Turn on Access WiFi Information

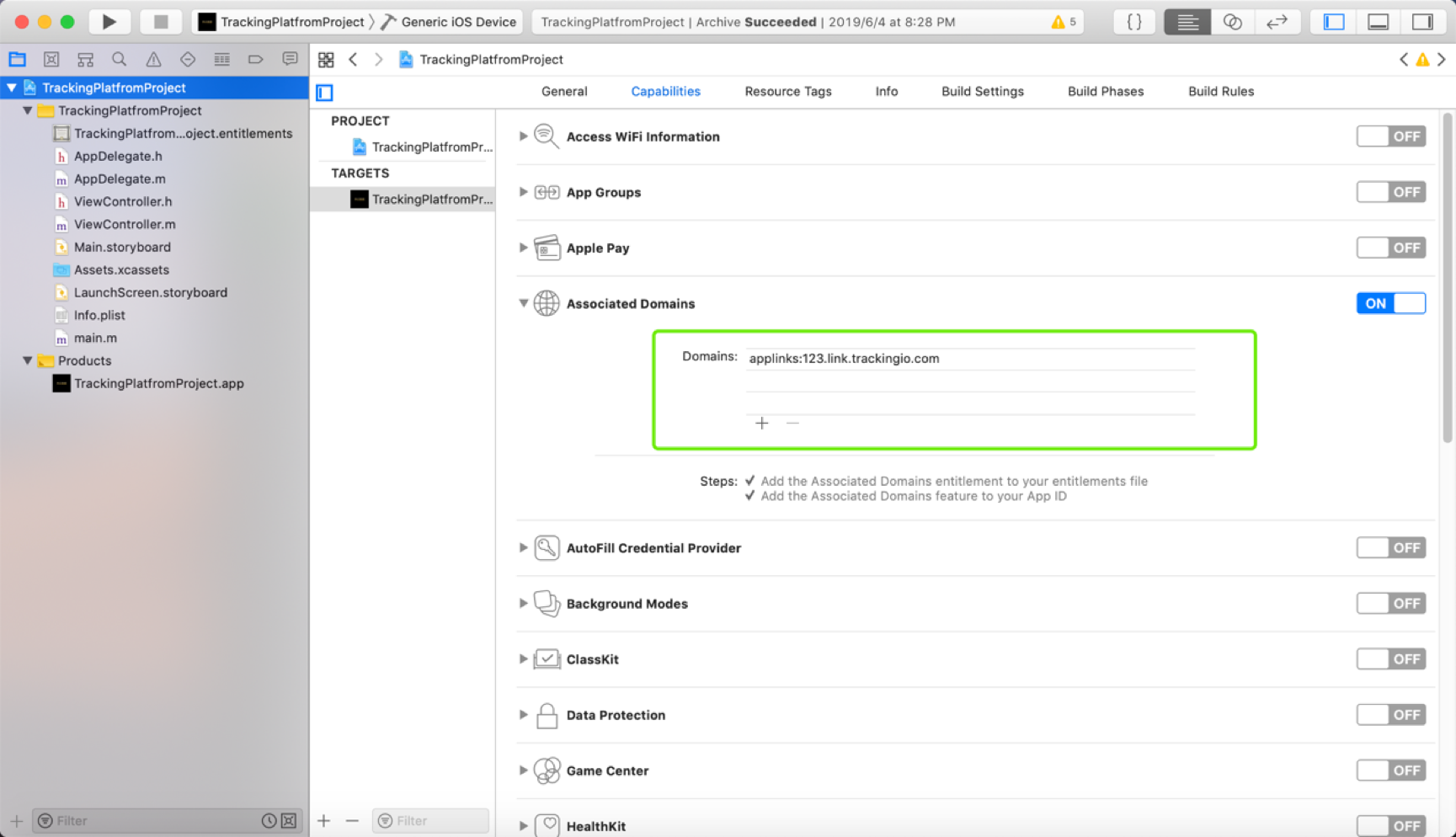1390,136
